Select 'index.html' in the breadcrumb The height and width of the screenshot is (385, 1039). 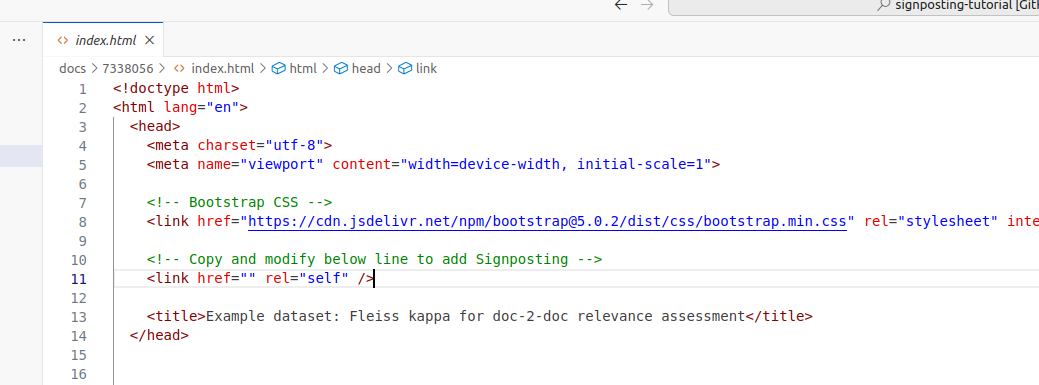coord(223,68)
